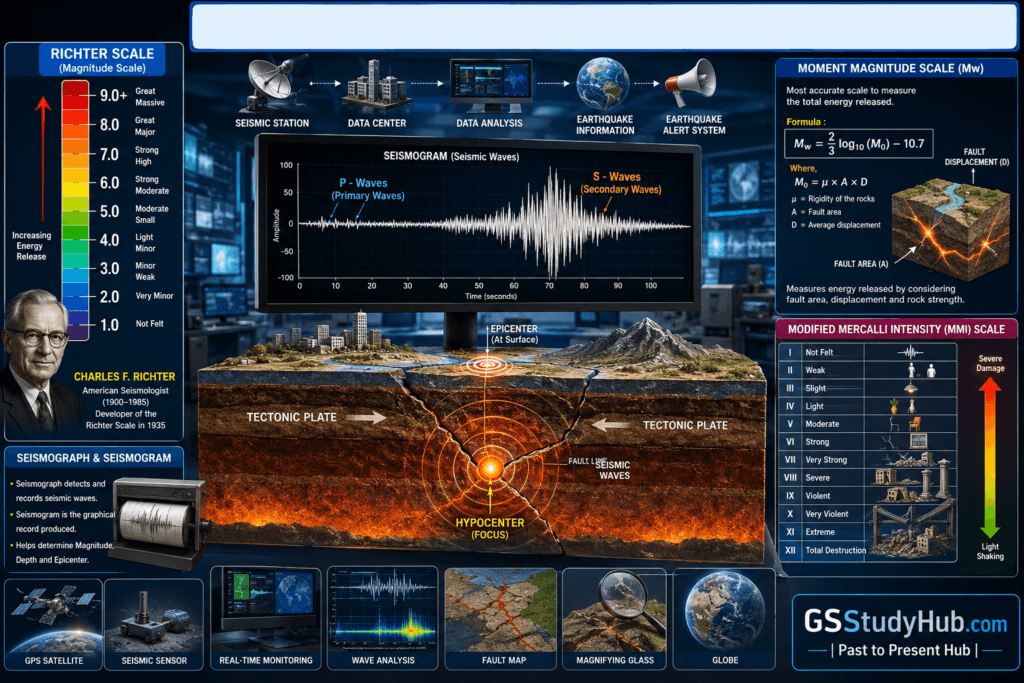
Task: Click the 2.0 magnitude value
Action: (x=110, y=297)
